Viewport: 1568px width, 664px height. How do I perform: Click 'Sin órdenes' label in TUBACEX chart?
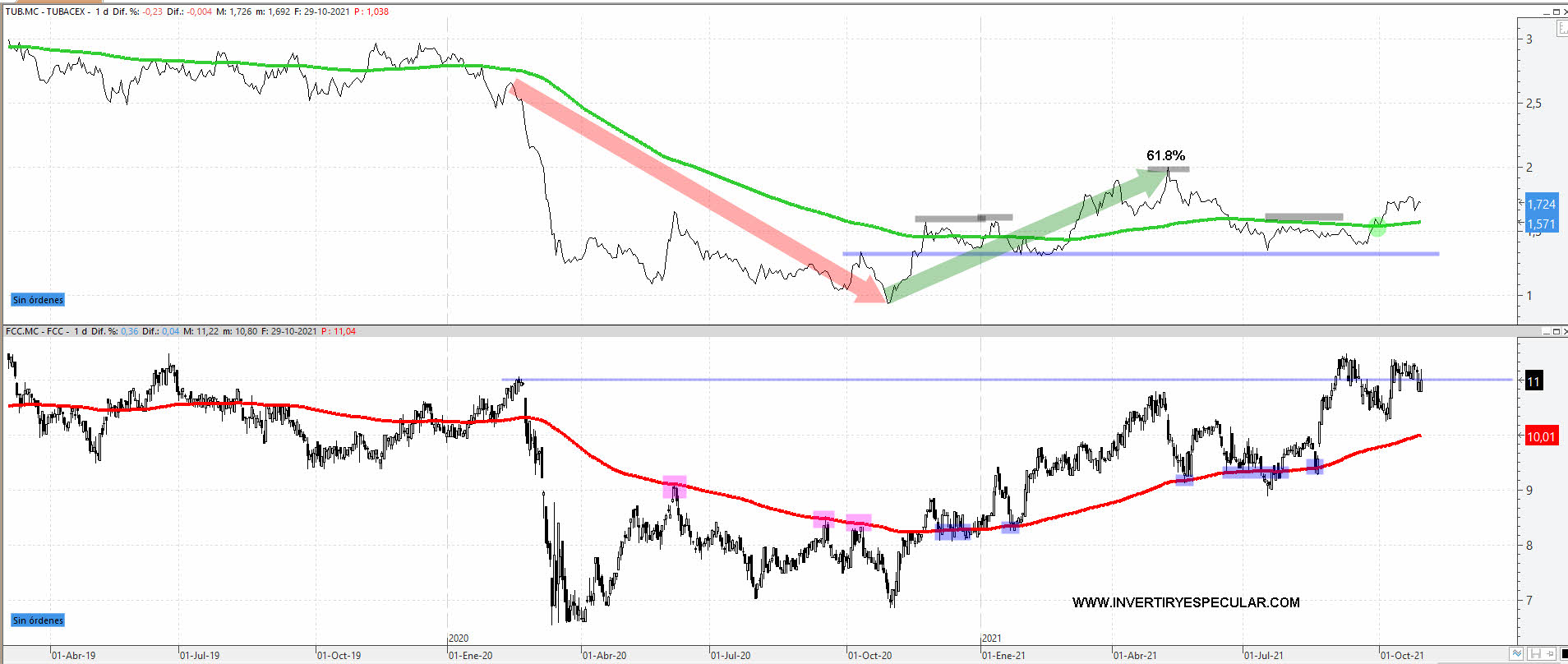[38, 300]
